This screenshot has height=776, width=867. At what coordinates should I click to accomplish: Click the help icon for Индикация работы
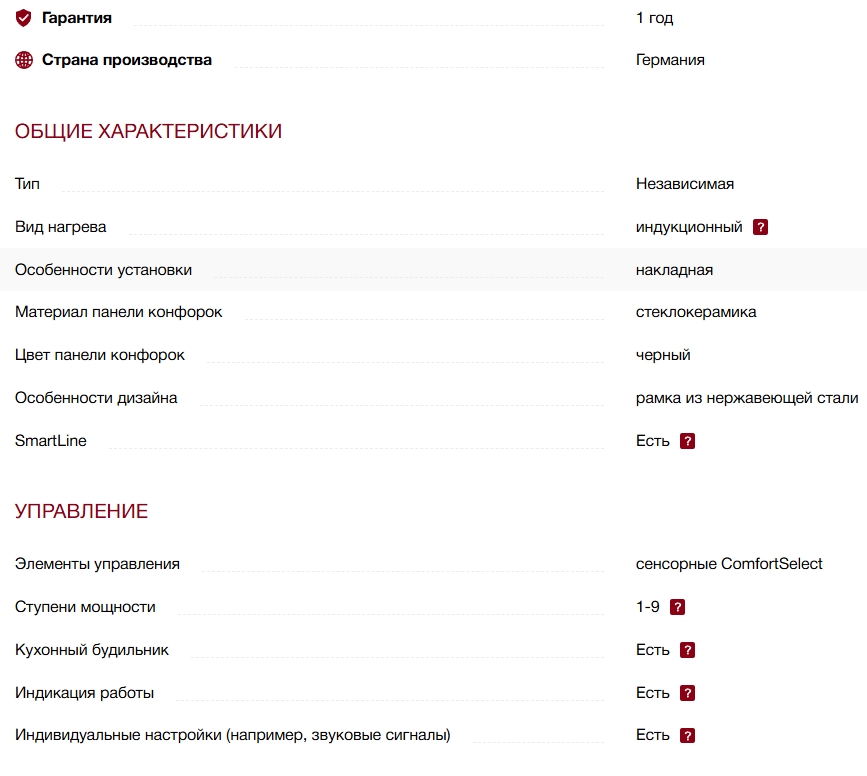(687, 693)
